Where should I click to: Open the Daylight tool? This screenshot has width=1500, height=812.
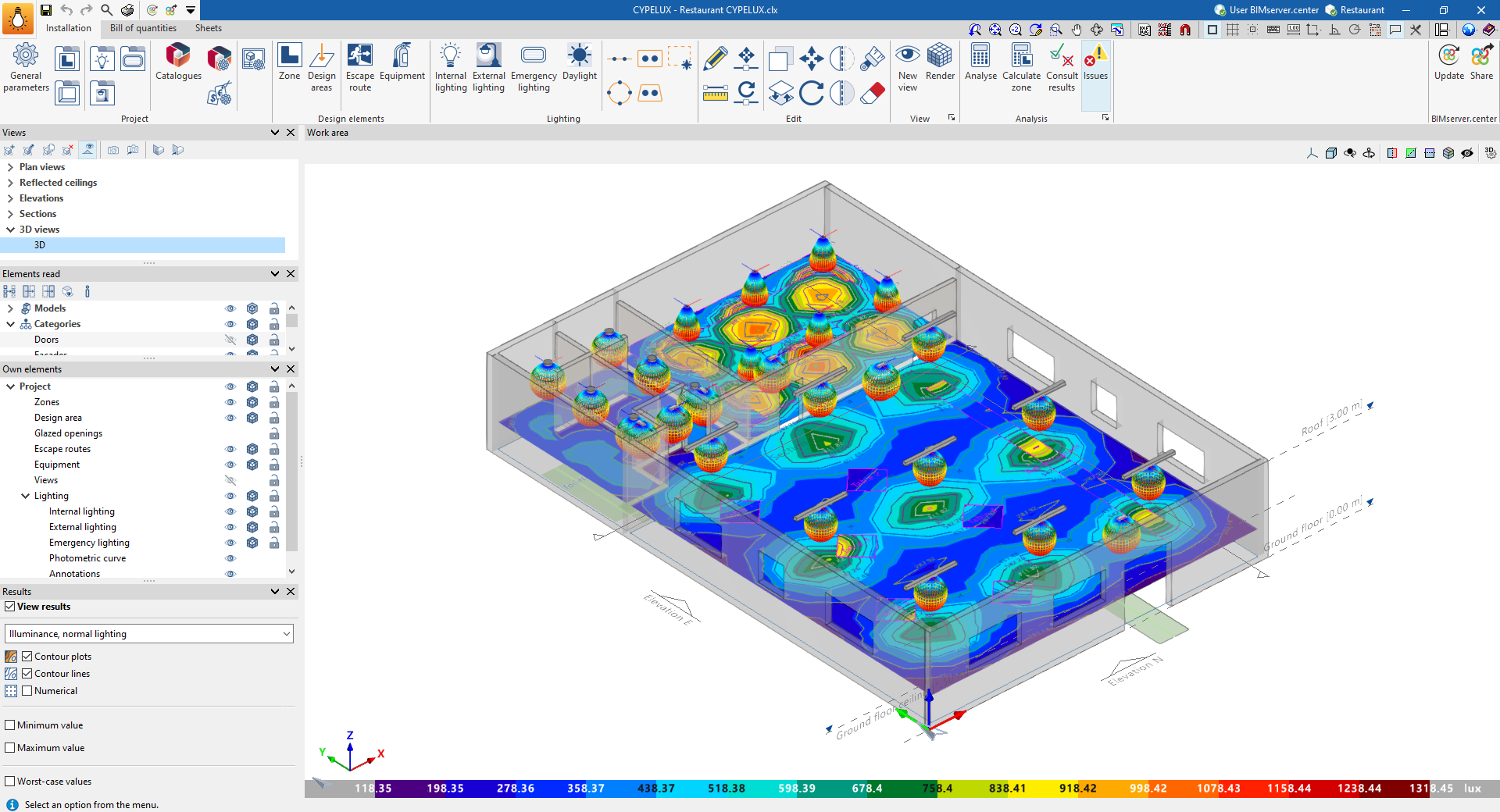coord(580,62)
